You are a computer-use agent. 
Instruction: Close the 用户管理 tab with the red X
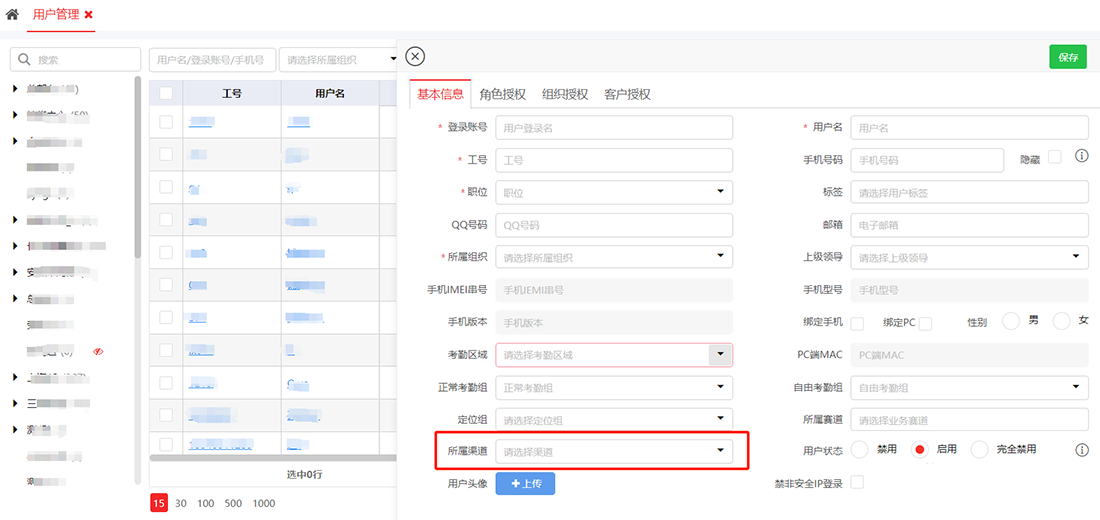[x=89, y=15]
